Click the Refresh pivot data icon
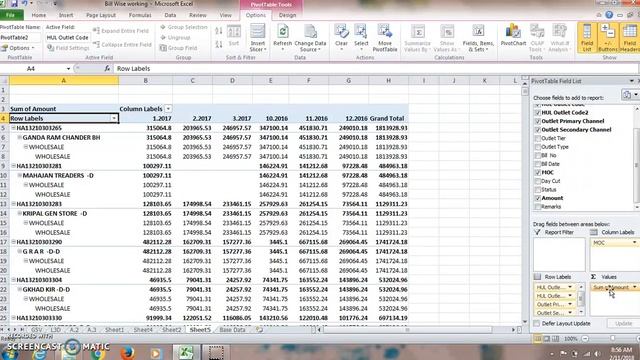Image resolution: width=640 pixels, height=360 pixels. pos(282,36)
